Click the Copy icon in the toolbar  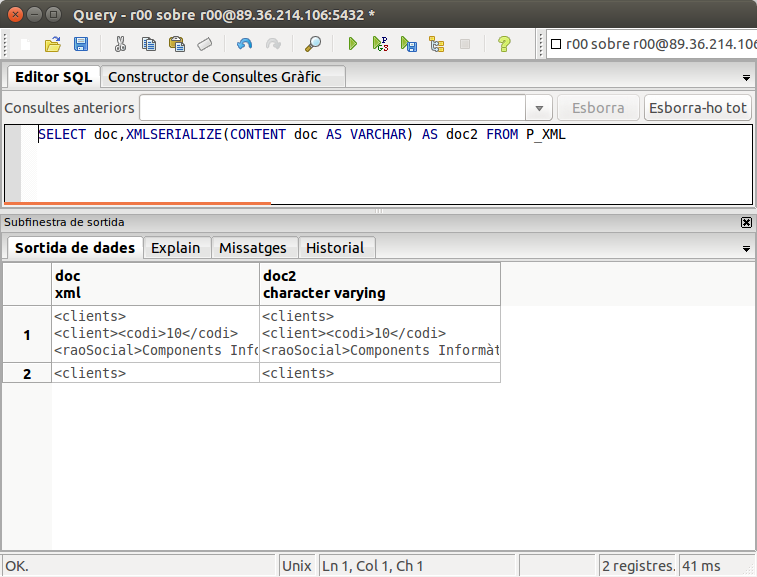[148, 44]
